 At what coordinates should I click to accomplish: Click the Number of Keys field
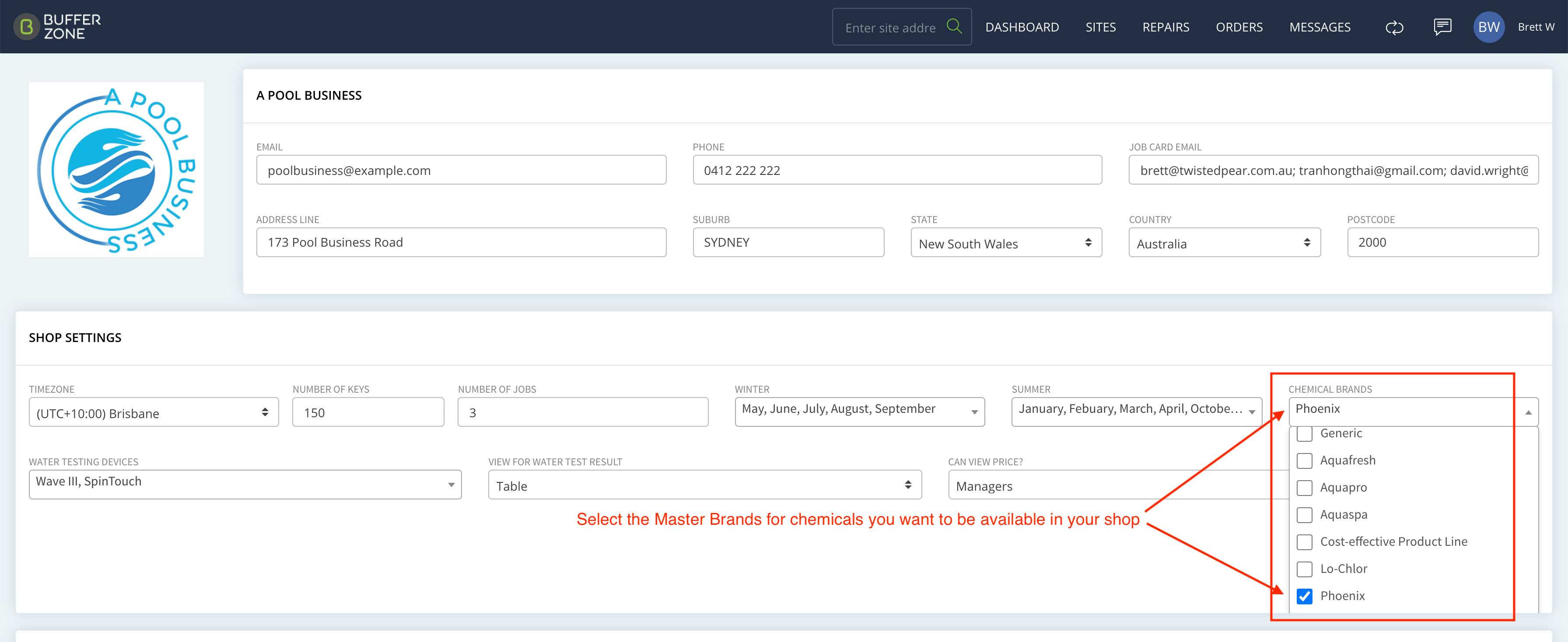pos(367,412)
